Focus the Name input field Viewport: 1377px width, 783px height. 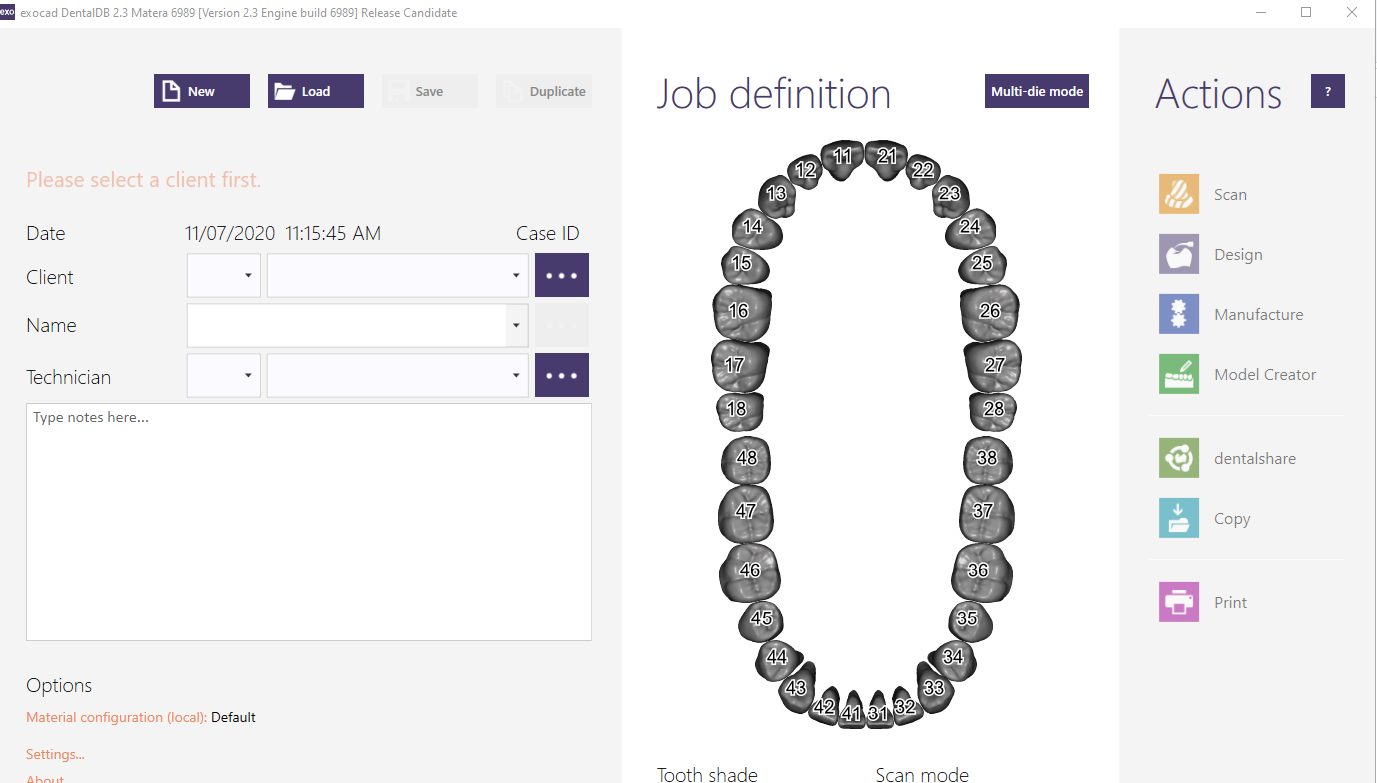(x=347, y=325)
